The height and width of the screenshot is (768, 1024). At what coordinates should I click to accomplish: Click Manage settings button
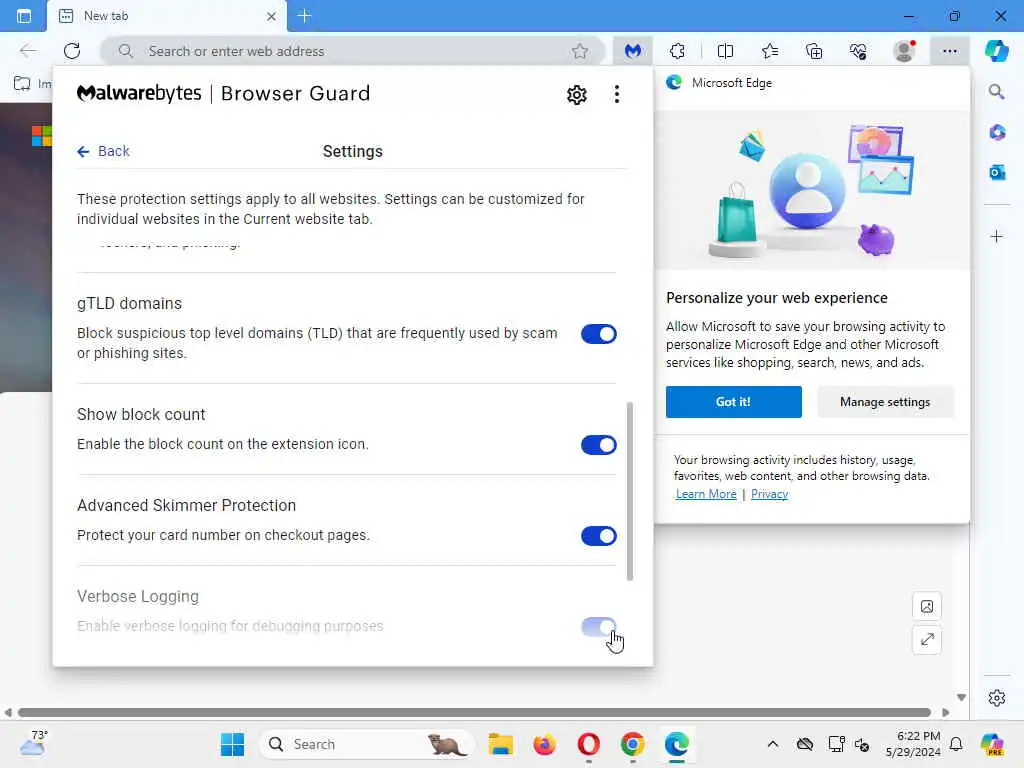885,402
